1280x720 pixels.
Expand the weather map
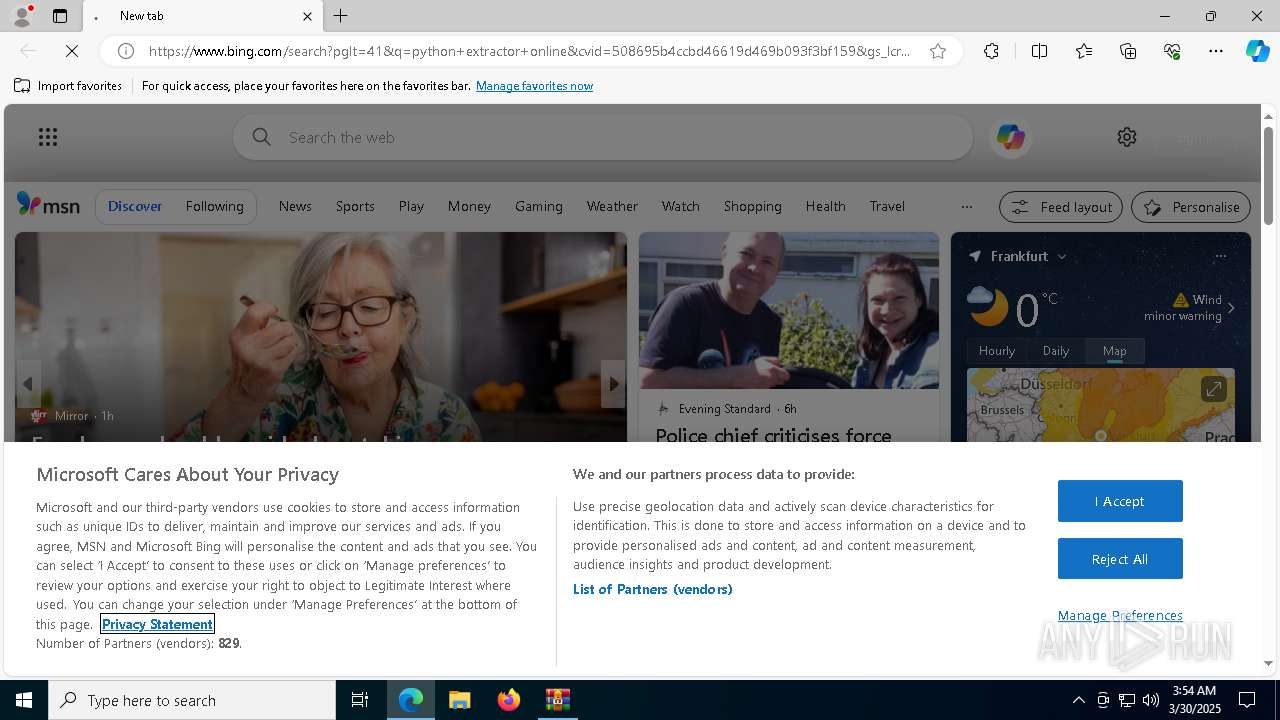[x=1213, y=389]
